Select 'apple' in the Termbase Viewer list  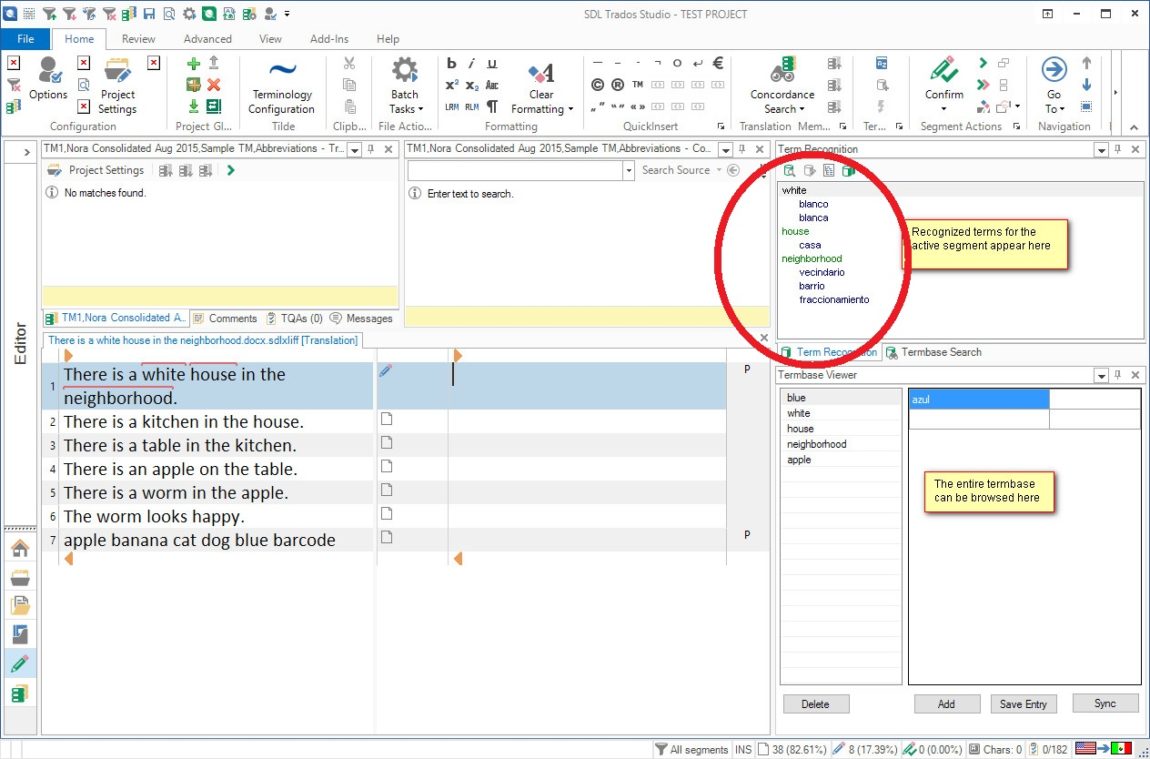pos(799,460)
